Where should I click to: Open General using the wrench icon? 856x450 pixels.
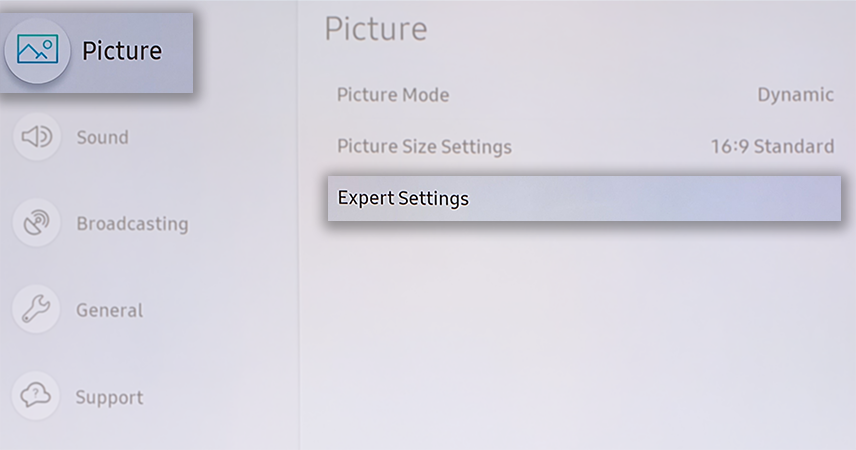pyautogui.click(x=36, y=309)
